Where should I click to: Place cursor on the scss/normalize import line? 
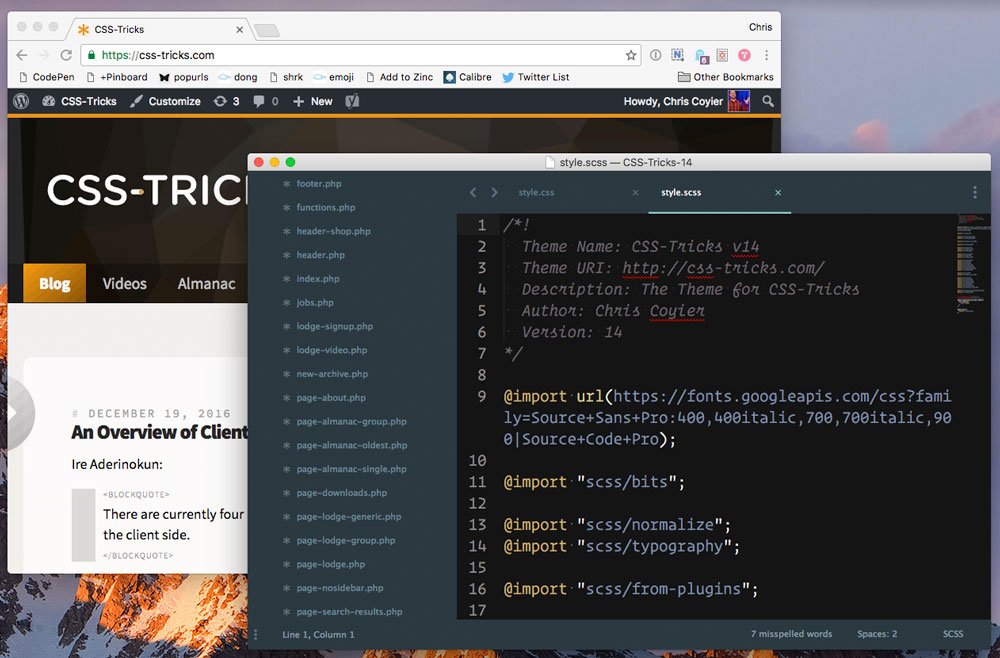coord(617,525)
